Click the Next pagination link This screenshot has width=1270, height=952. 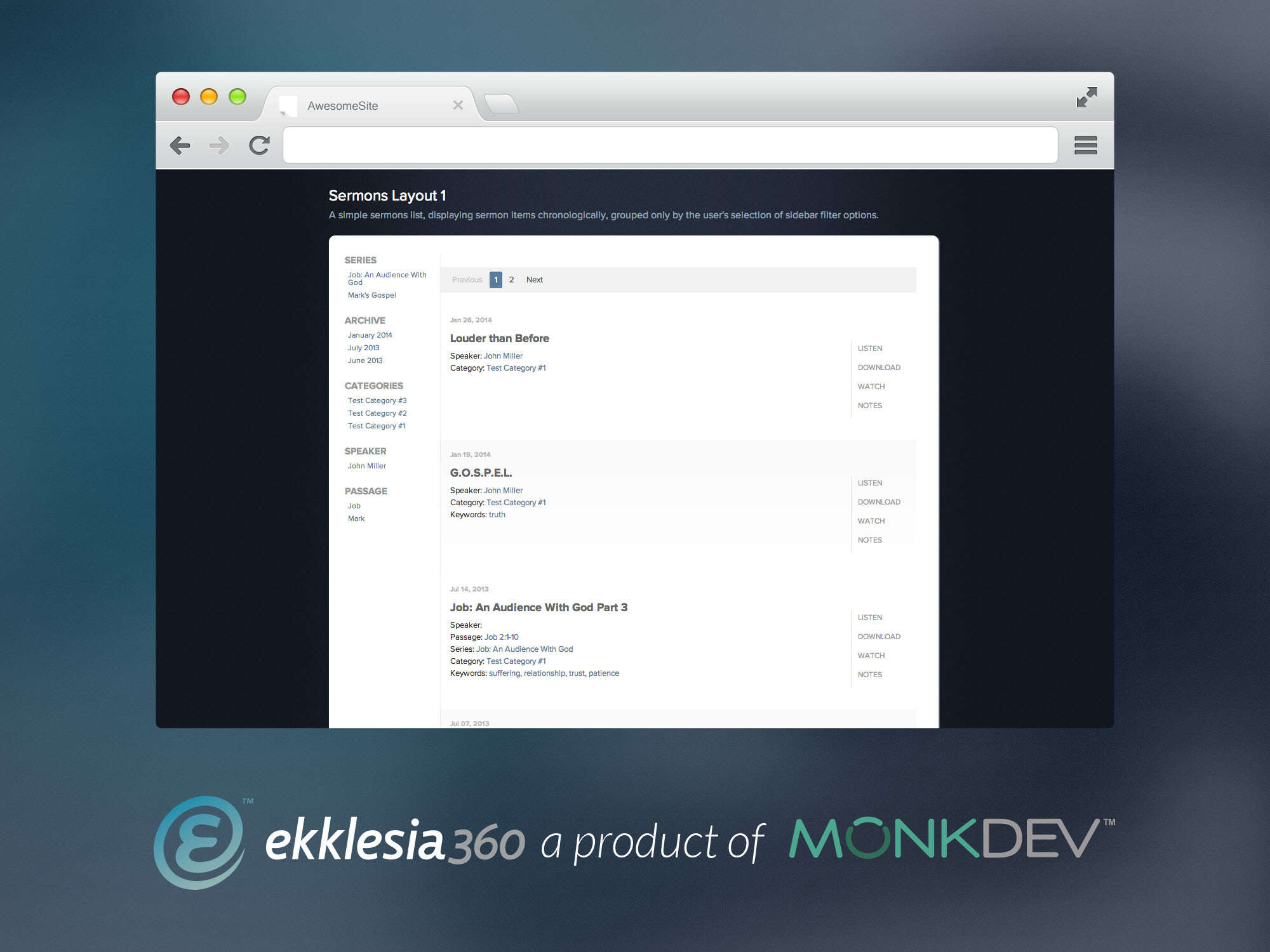pos(534,280)
